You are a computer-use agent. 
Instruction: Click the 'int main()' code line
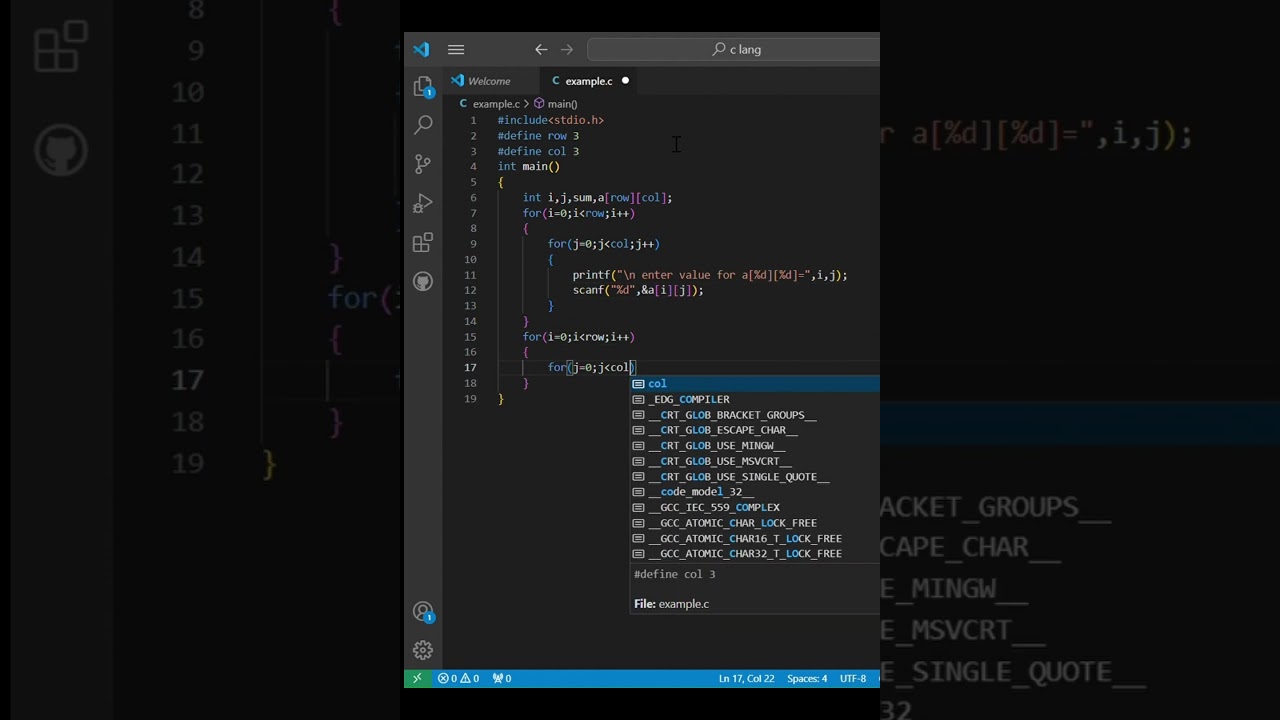[529, 167]
